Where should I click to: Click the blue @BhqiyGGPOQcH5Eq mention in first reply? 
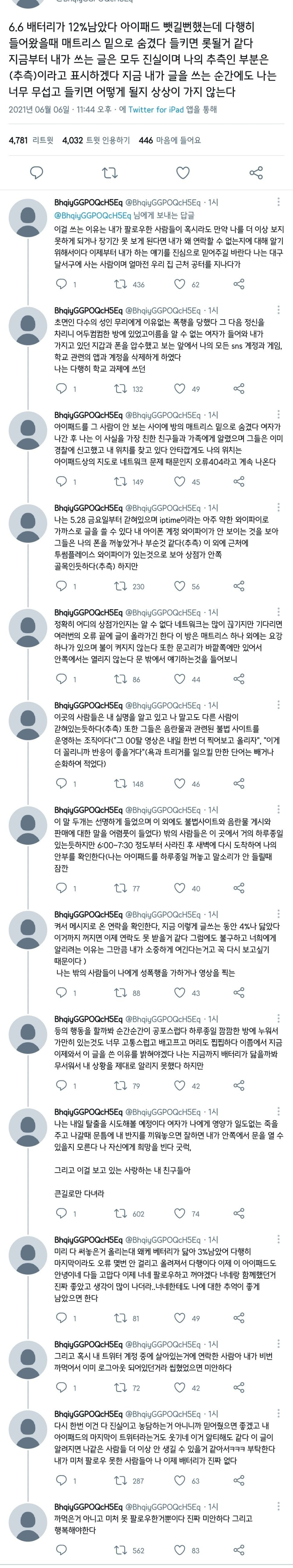click(x=93, y=215)
